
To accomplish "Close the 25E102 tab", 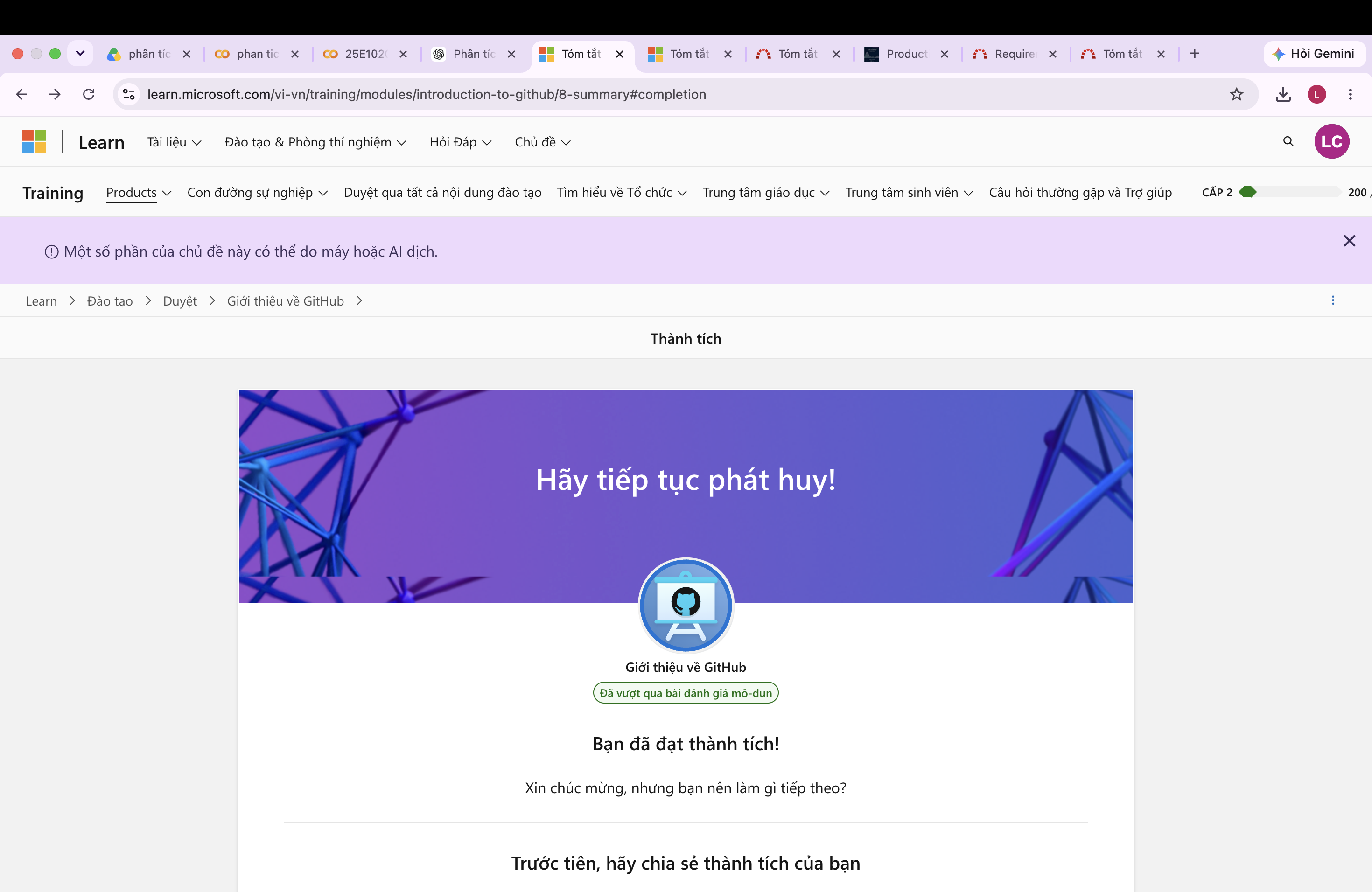I will tap(403, 54).
